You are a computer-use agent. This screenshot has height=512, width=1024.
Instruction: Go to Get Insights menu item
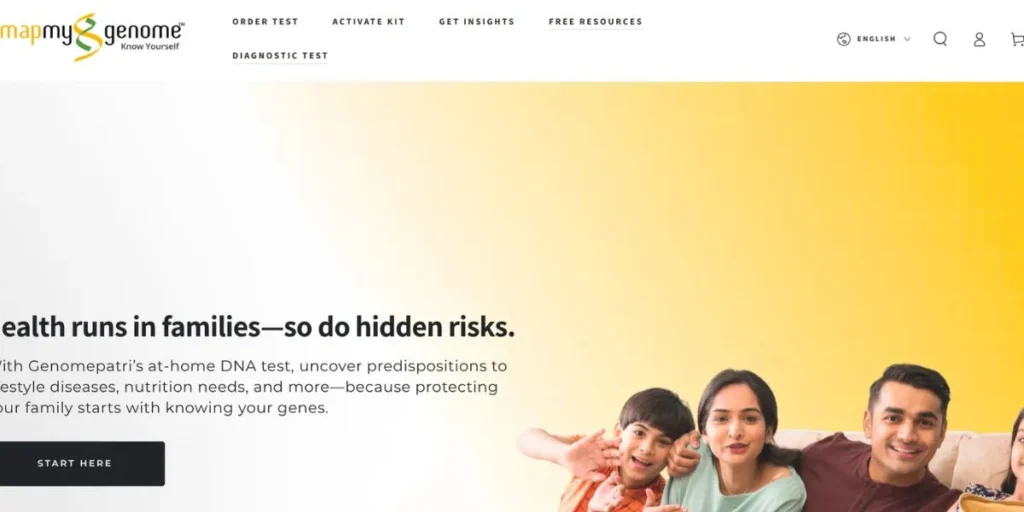pyautogui.click(x=477, y=22)
